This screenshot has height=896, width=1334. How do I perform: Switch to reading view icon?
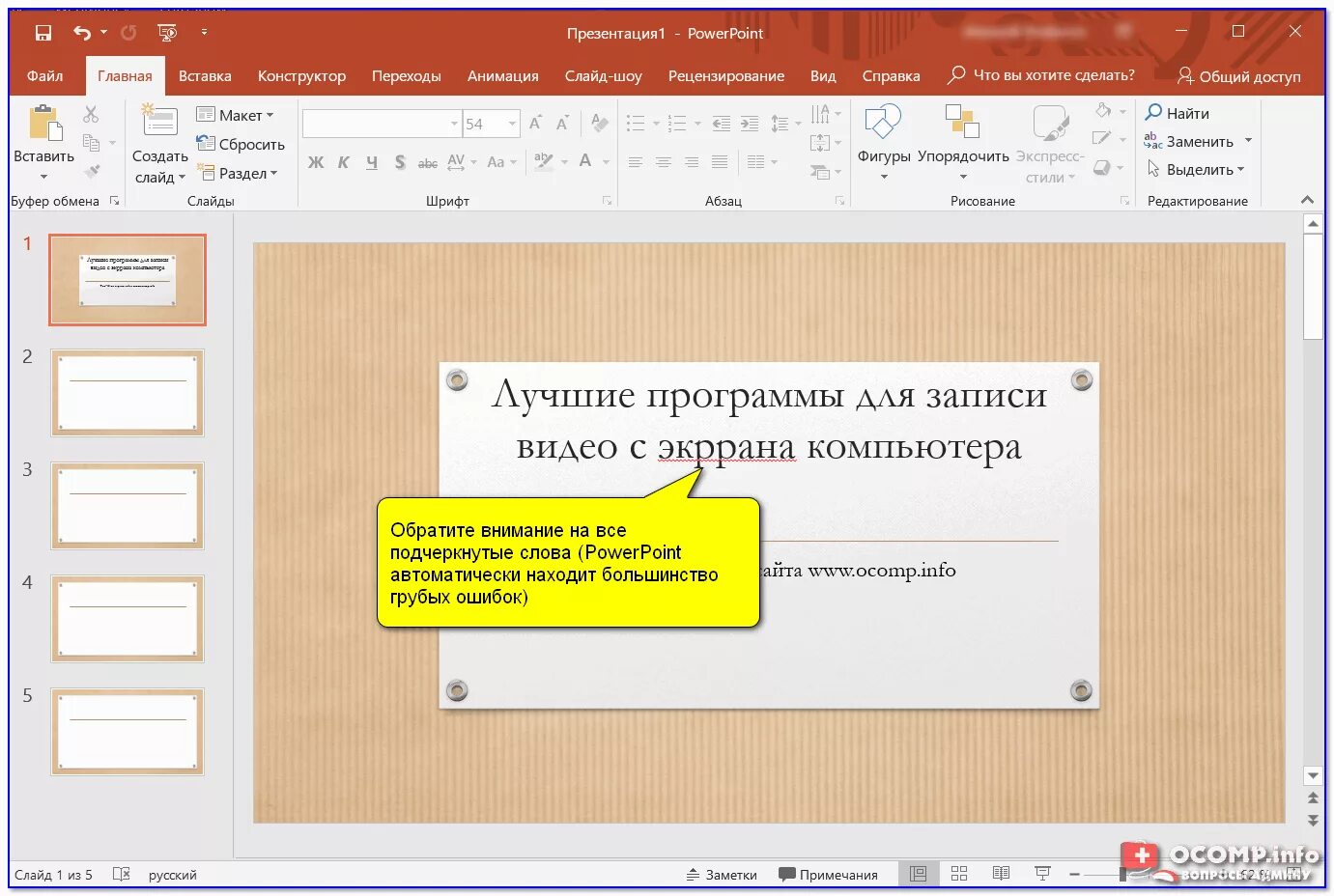click(x=1001, y=874)
